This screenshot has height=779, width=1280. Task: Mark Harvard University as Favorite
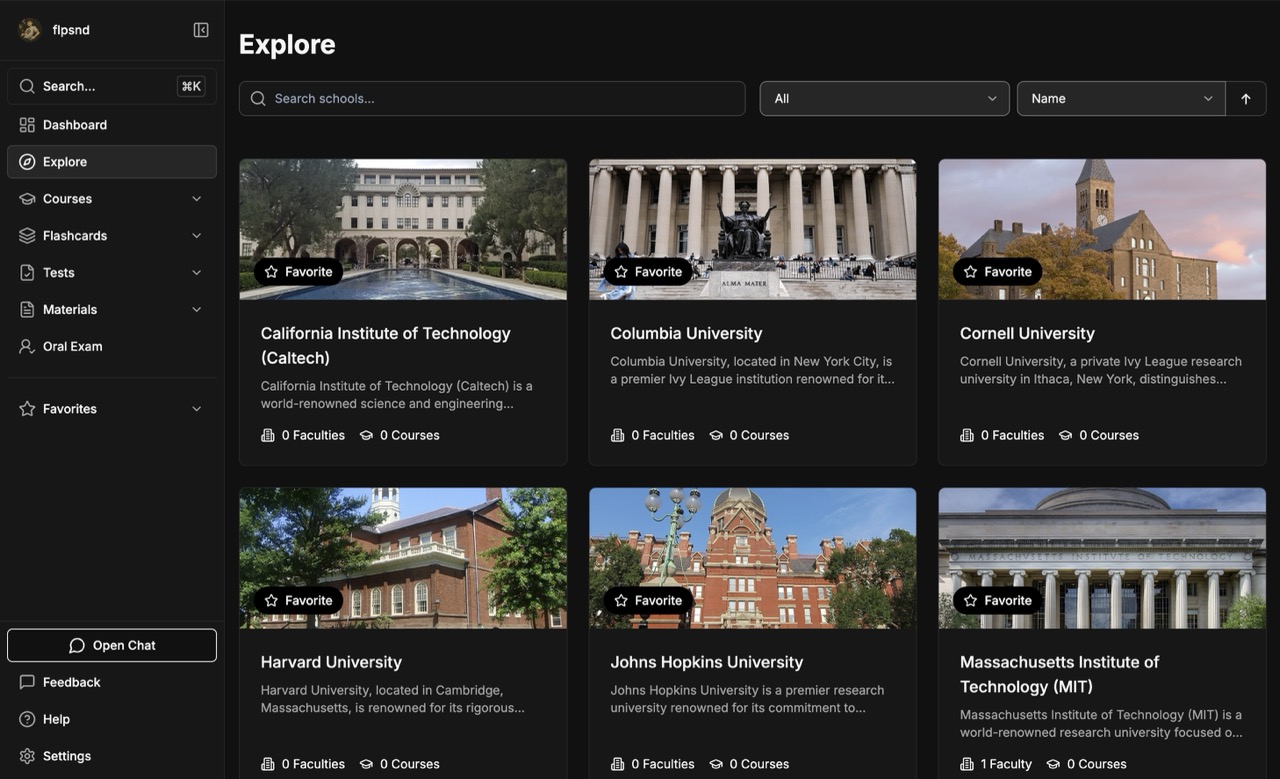pyautogui.click(x=298, y=601)
